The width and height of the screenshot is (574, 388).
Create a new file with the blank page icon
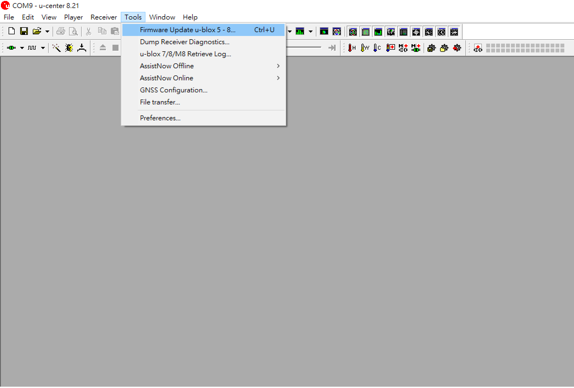point(11,31)
